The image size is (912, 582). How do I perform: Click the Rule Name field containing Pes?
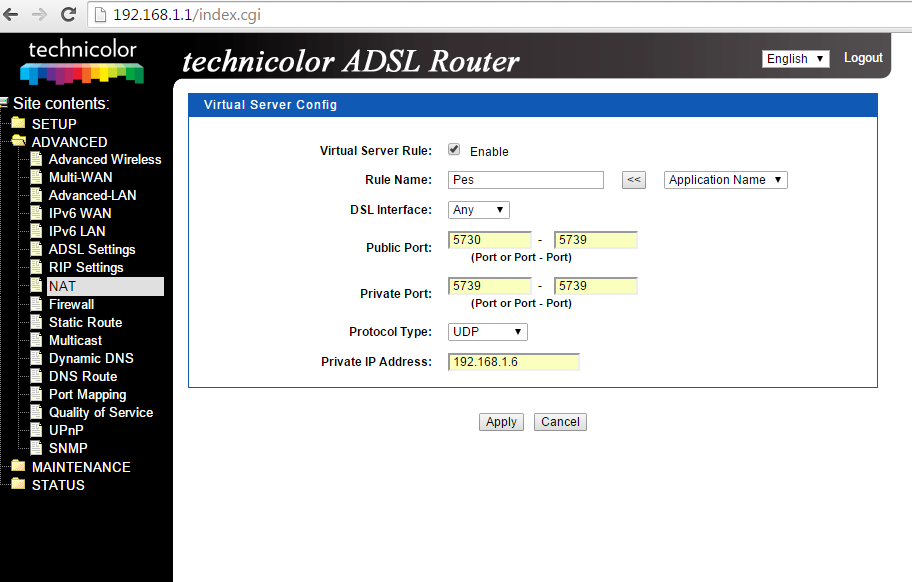(x=526, y=180)
